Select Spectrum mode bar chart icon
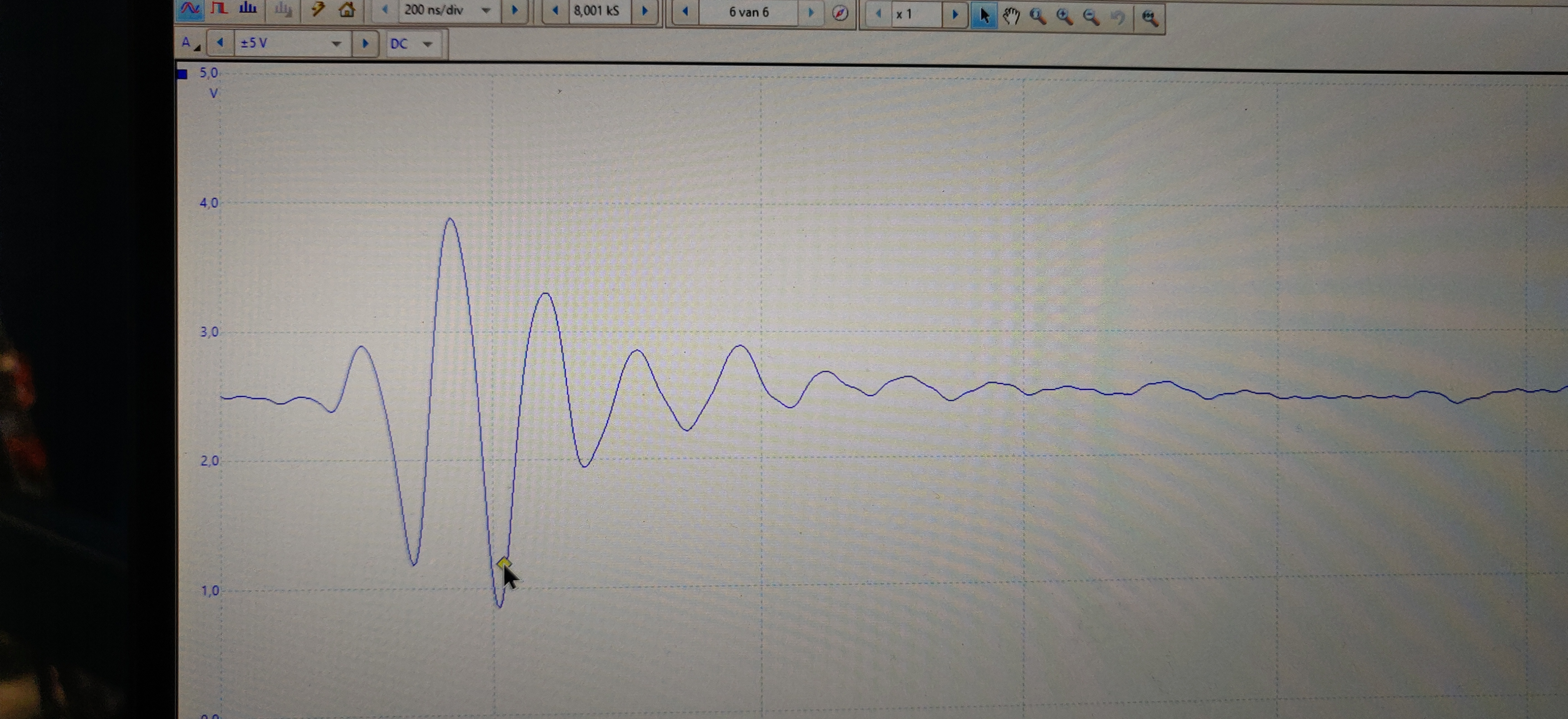This screenshot has height=719, width=1568. [x=248, y=9]
